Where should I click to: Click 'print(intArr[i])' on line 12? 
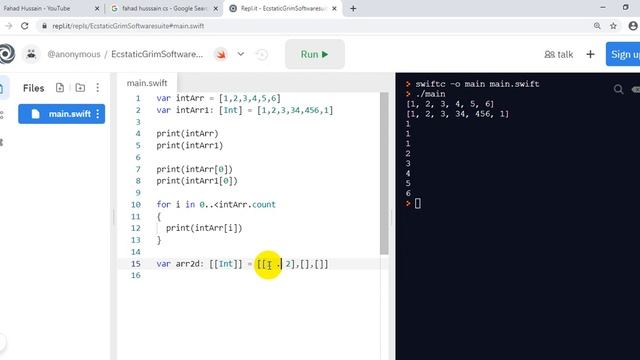click(204, 228)
